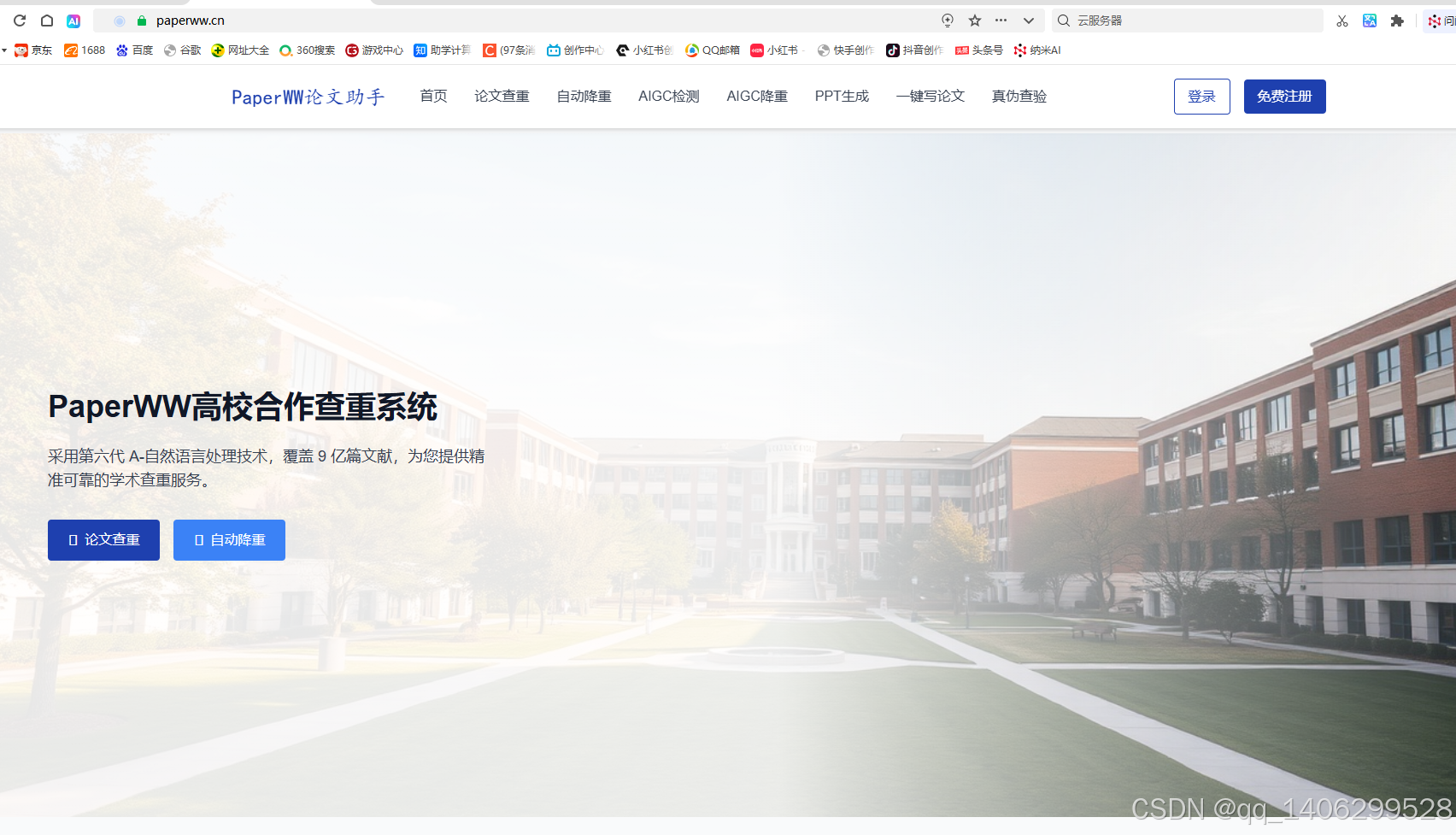Image resolution: width=1456 pixels, height=835 pixels.
Task: Click the 登录 button
Action: pyautogui.click(x=1201, y=96)
